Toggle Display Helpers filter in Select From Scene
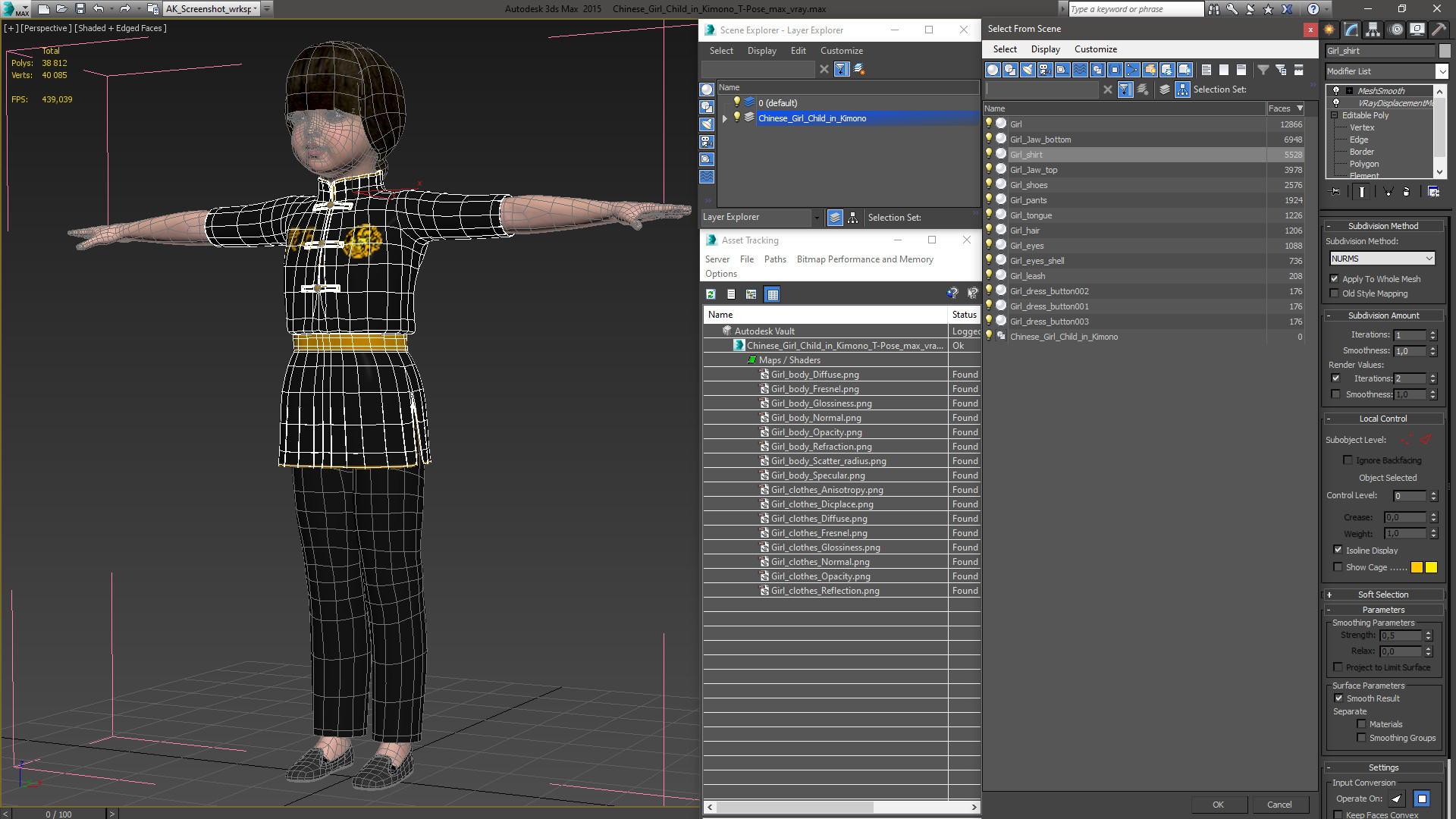 pos(1062,70)
